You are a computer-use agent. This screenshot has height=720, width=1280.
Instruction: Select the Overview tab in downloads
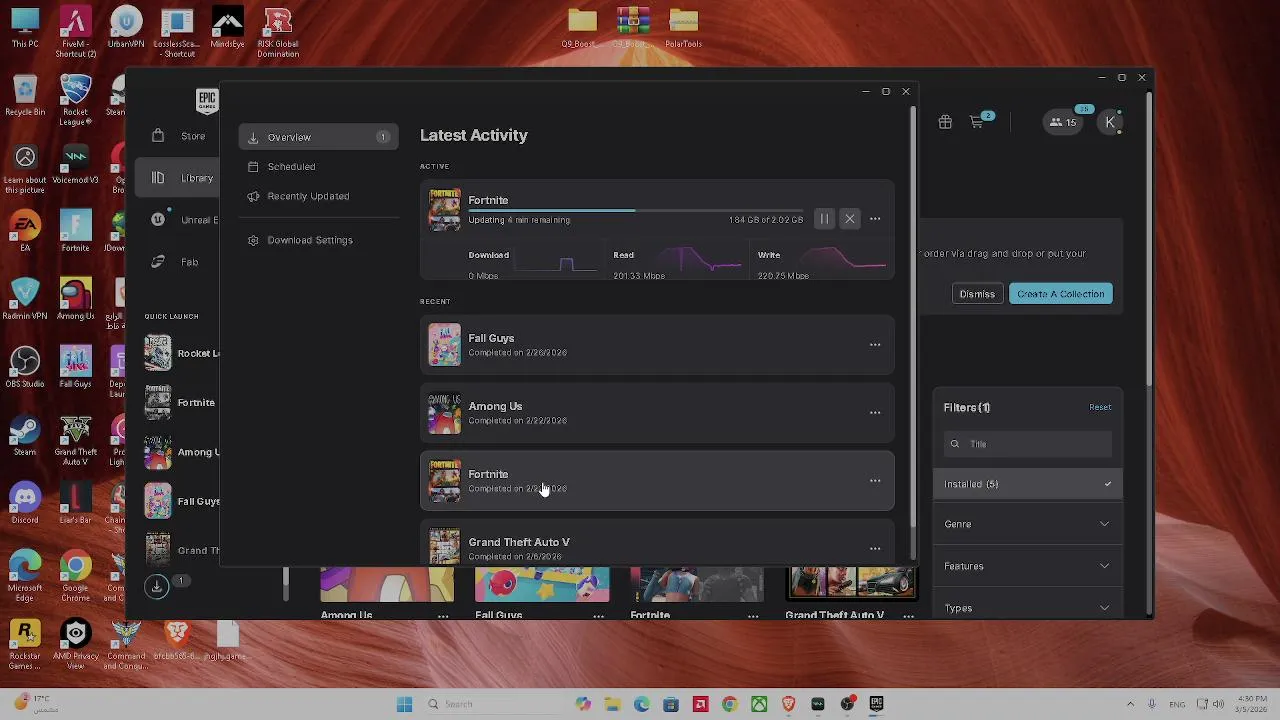coord(319,137)
